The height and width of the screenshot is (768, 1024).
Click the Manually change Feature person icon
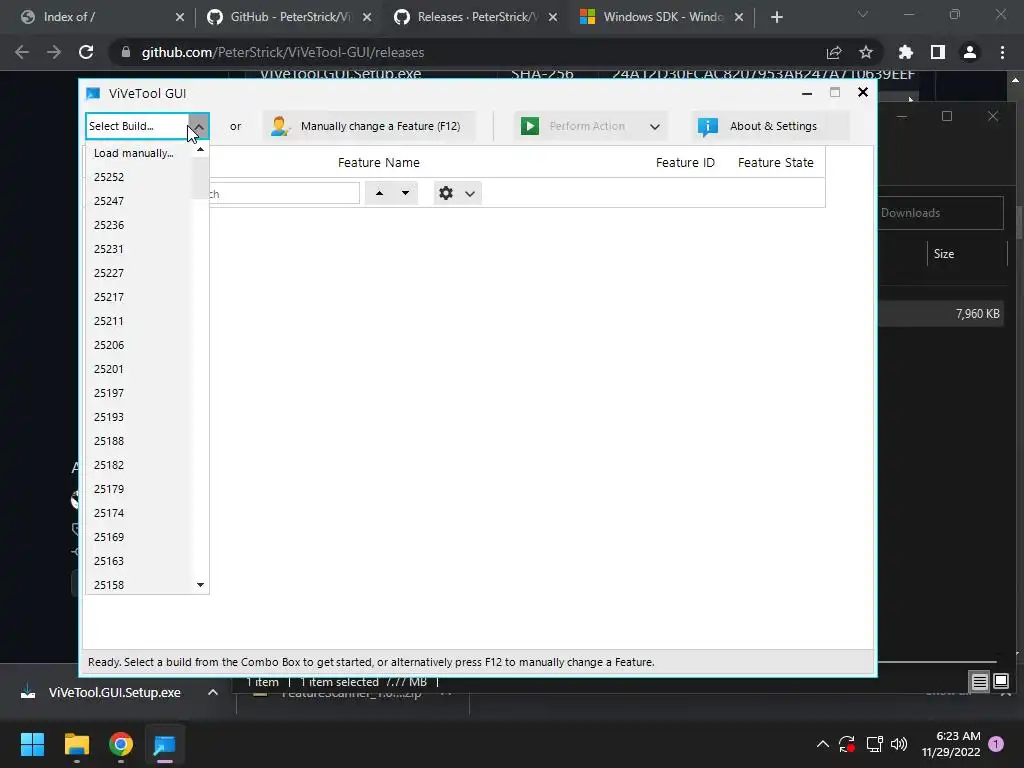(280, 126)
